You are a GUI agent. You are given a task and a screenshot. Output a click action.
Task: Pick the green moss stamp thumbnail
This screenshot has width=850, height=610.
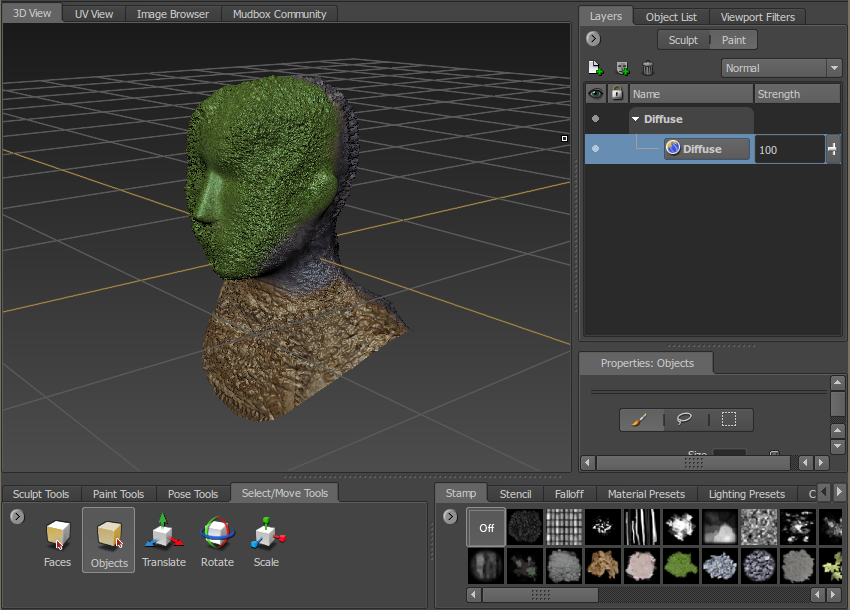(680, 565)
